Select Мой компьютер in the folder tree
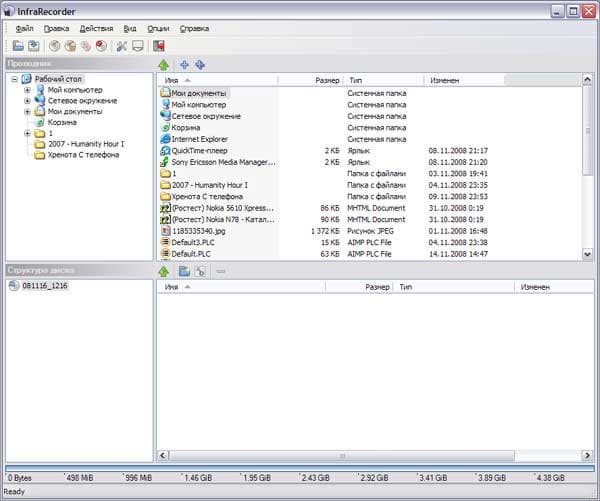The image size is (600, 501). 75,90
